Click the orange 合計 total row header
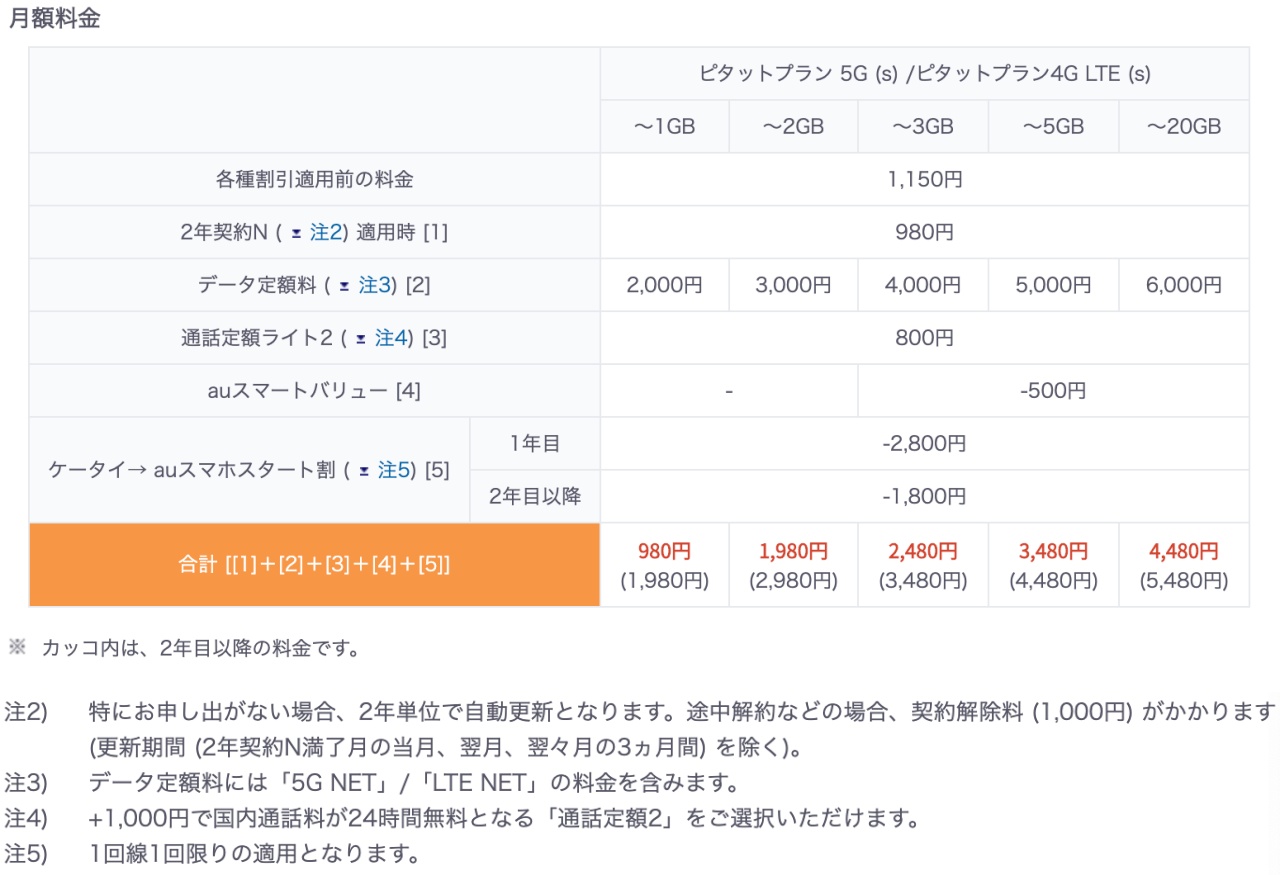The height and width of the screenshot is (875, 1280). [314, 565]
